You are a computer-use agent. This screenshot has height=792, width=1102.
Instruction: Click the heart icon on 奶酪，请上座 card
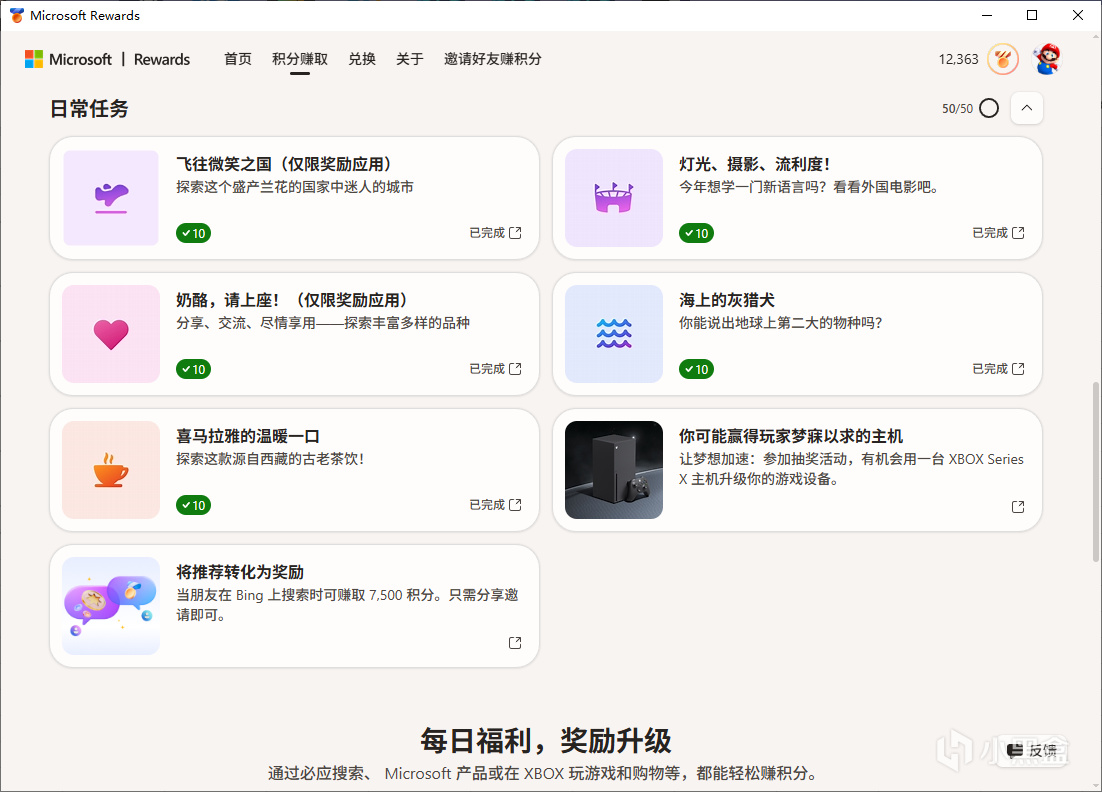(x=111, y=334)
